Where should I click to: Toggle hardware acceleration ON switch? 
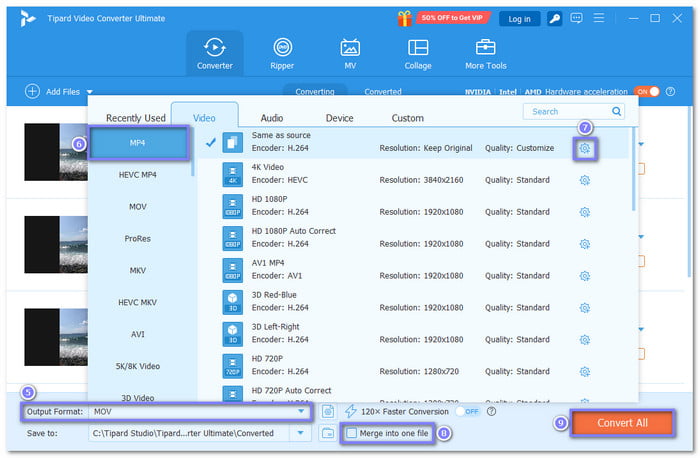coord(647,92)
